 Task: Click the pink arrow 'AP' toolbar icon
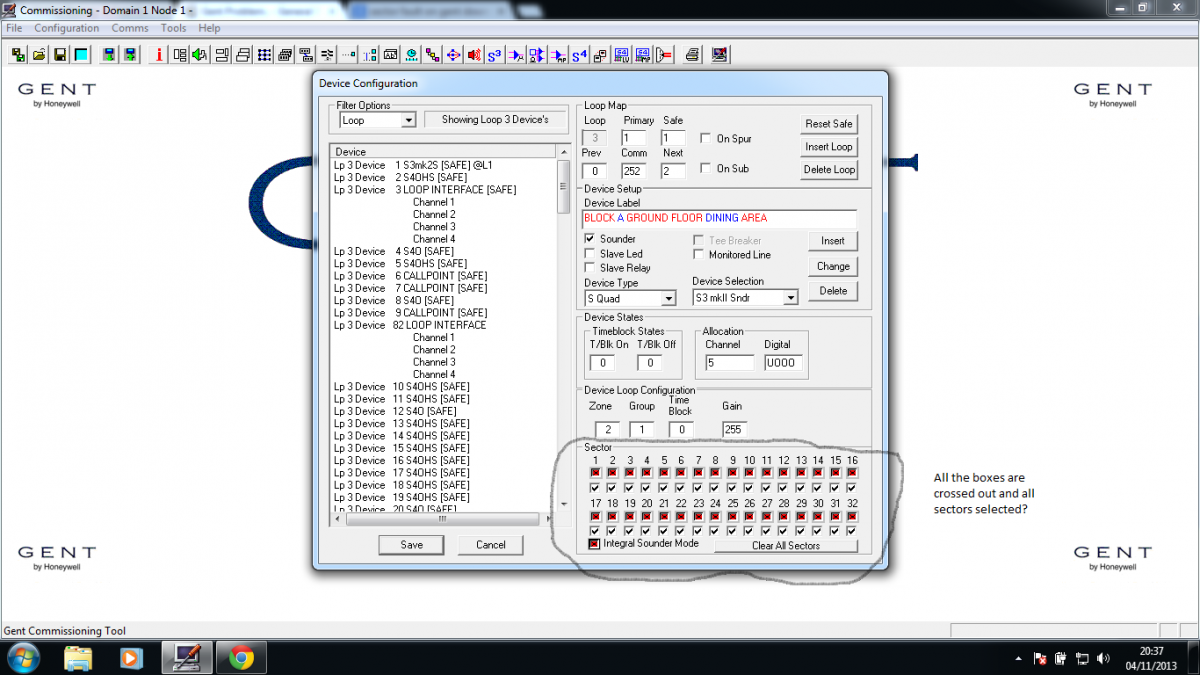(x=559, y=54)
